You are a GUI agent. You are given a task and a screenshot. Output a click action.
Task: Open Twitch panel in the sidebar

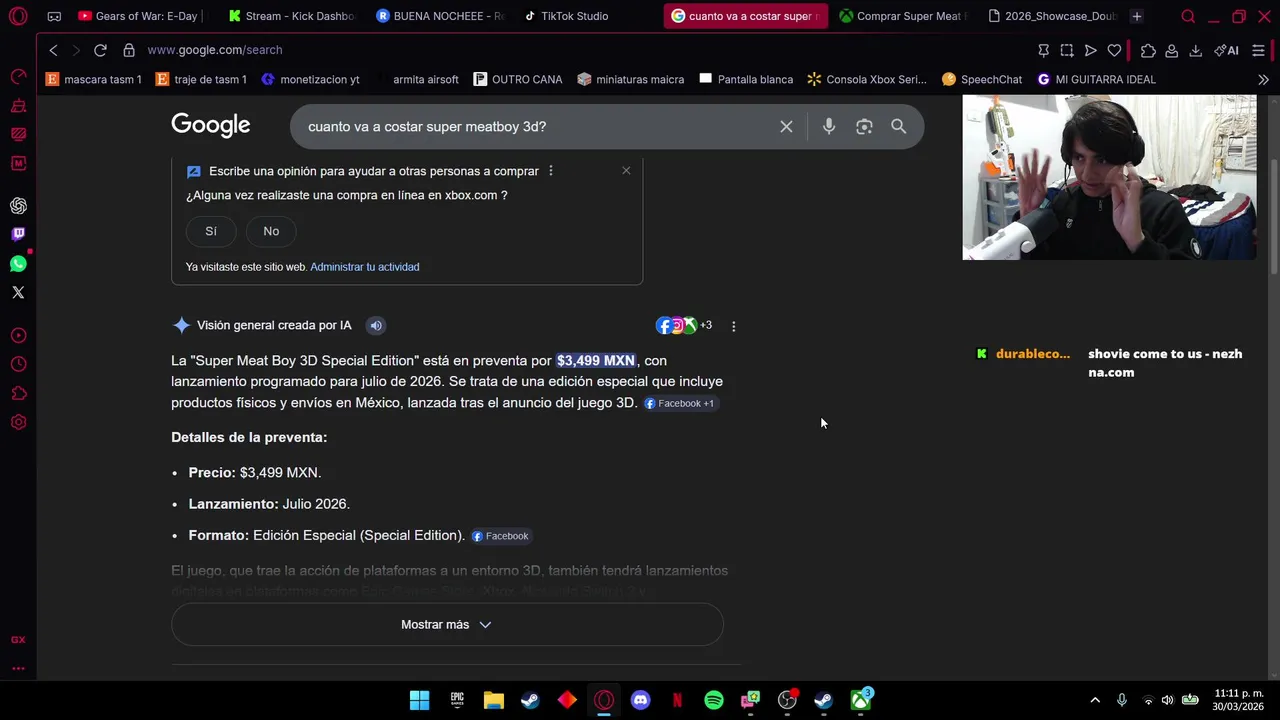click(x=18, y=235)
